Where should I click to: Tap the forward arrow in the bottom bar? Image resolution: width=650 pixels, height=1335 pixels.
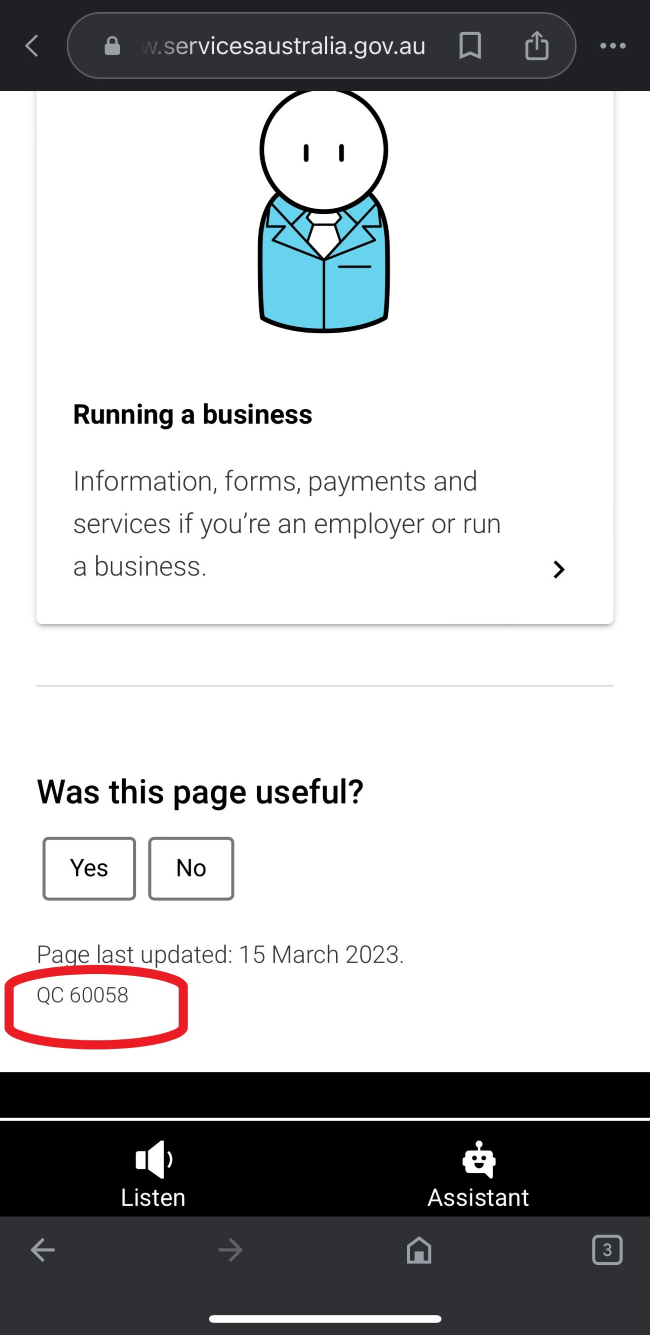[x=231, y=1250]
